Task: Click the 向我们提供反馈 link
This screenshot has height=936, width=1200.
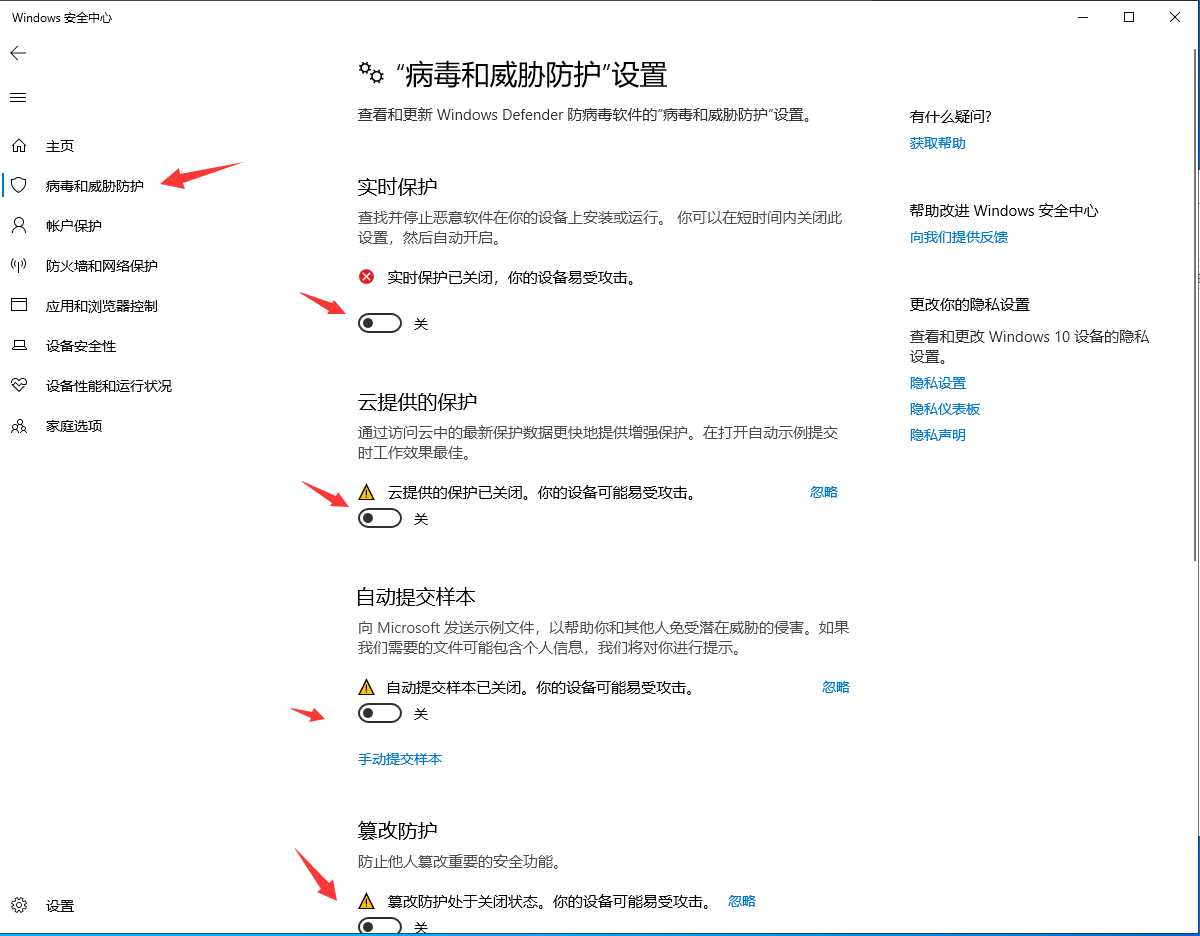Action: 959,237
